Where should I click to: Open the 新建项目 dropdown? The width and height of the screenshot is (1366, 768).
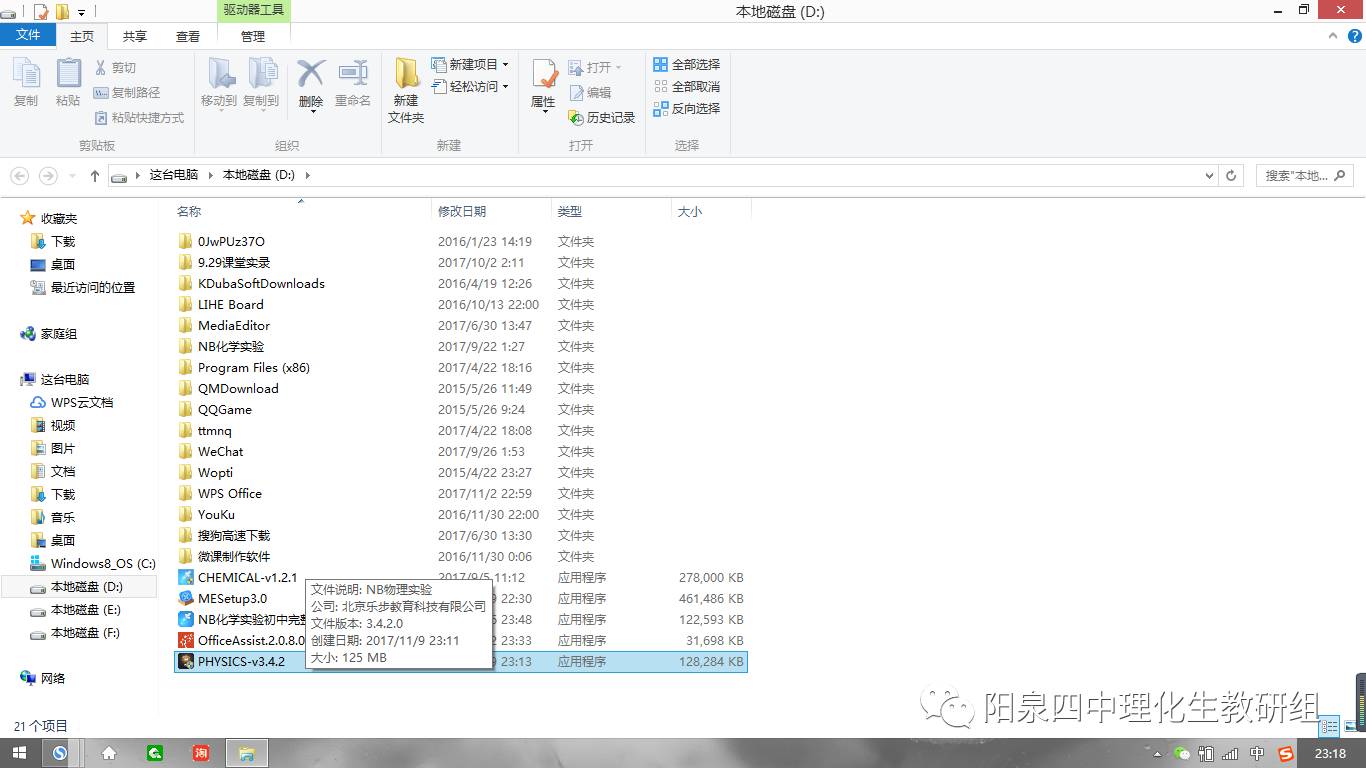click(470, 64)
